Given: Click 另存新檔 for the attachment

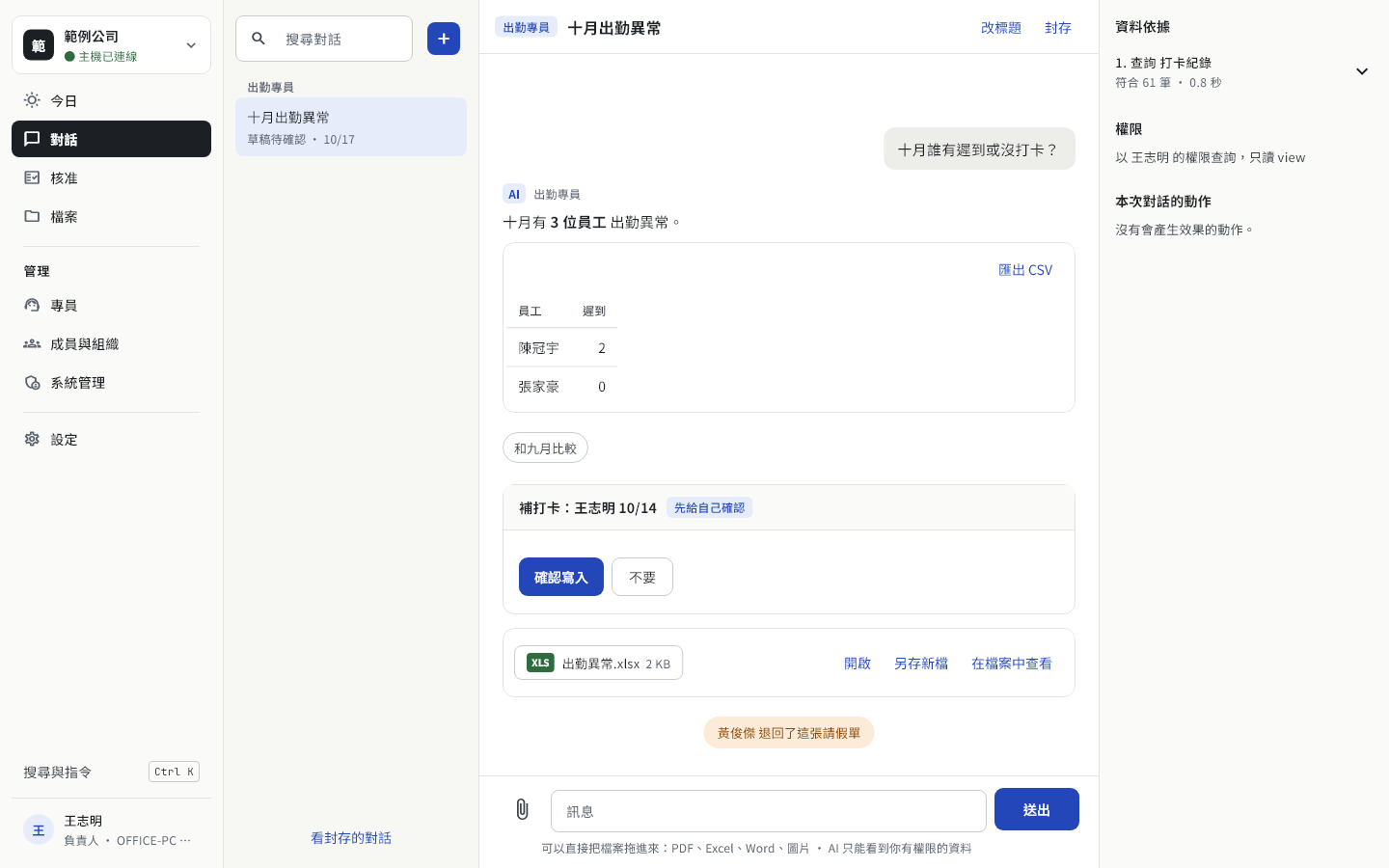Looking at the screenshot, I should pyautogui.click(x=921, y=663).
